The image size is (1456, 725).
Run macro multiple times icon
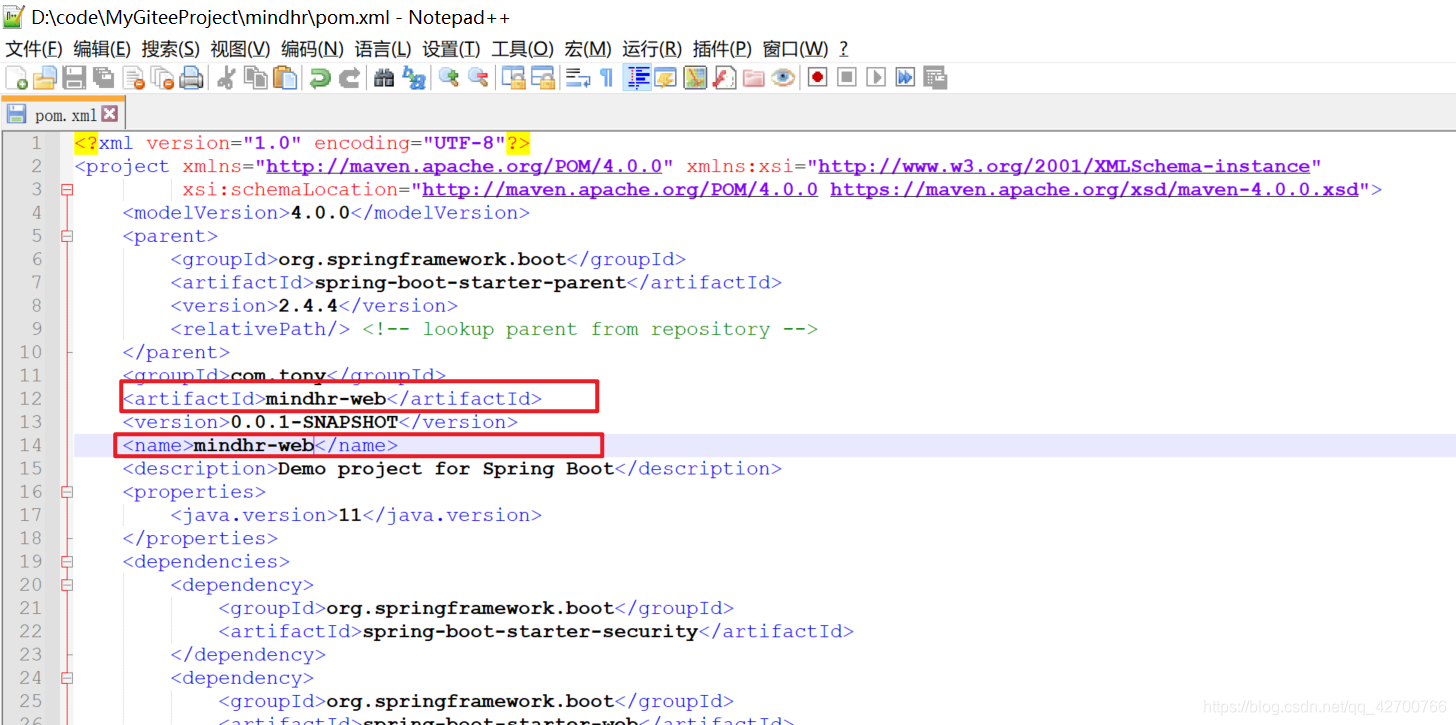tap(905, 78)
